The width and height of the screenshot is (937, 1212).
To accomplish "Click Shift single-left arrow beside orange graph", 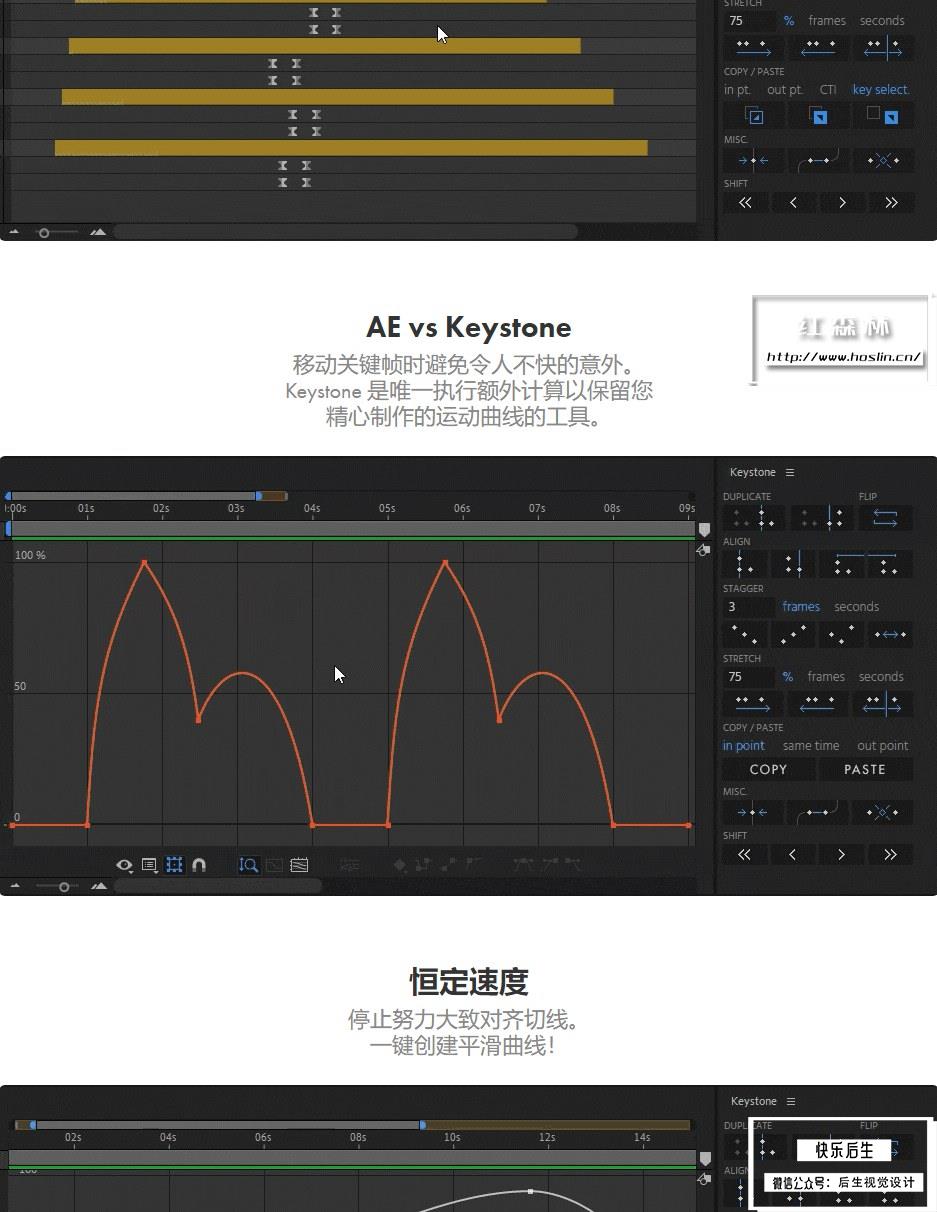I will click(793, 855).
